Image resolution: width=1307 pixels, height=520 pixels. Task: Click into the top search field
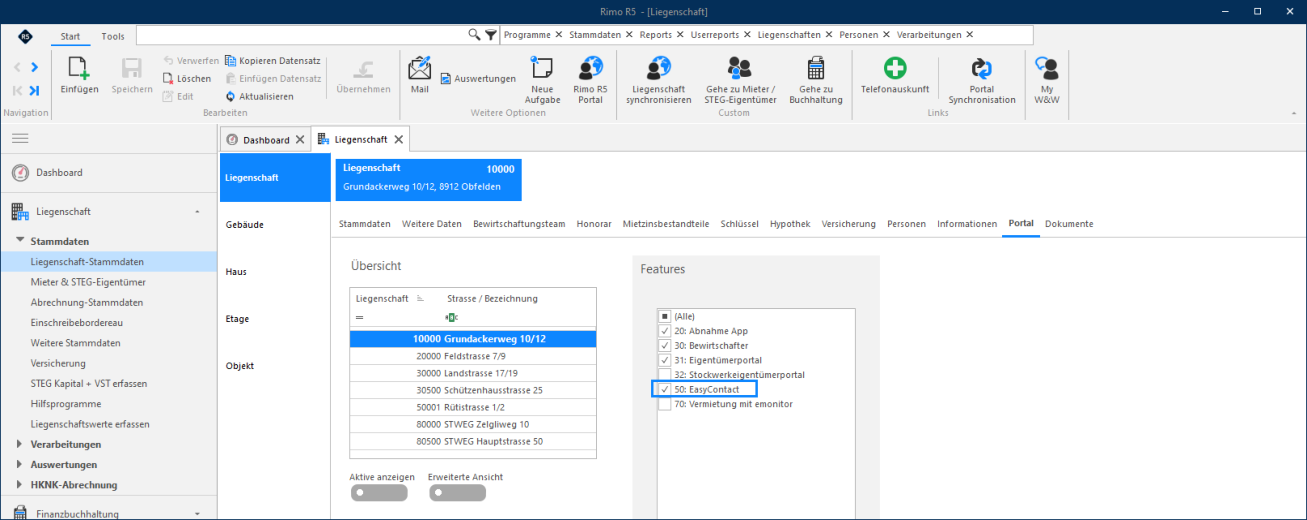tap(301, 34)
